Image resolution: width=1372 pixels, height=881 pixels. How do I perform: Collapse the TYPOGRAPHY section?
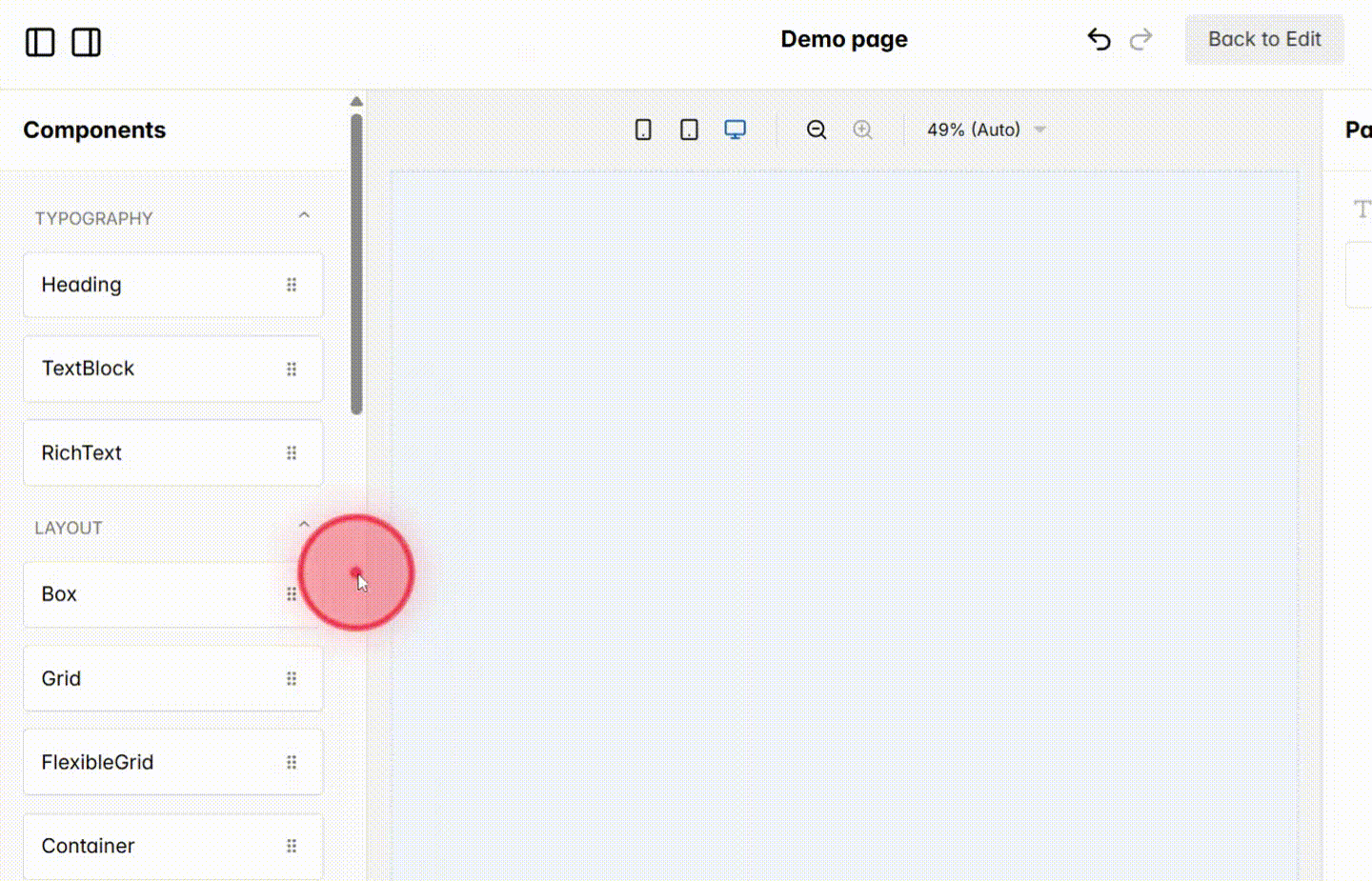[x=304, y=215]
